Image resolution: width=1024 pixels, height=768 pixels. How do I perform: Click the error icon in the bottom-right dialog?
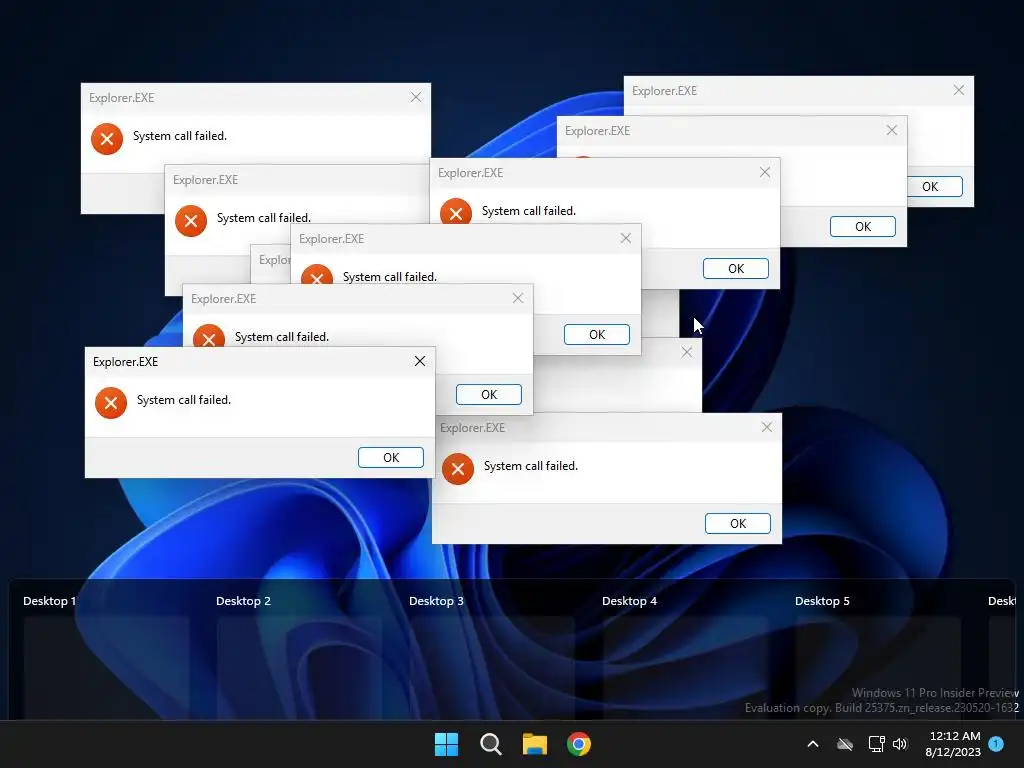[x=458, y=469]
